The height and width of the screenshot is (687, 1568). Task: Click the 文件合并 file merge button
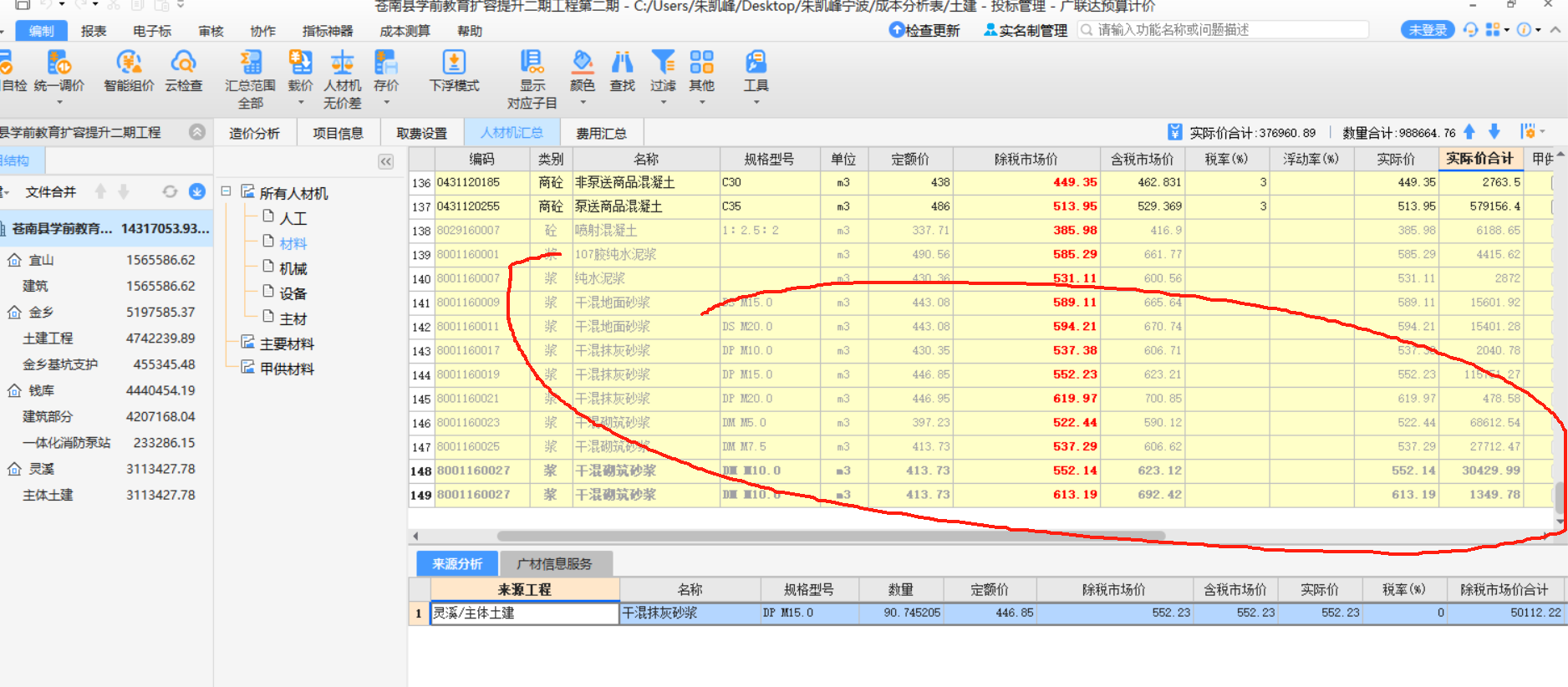(x=50, y=192)
